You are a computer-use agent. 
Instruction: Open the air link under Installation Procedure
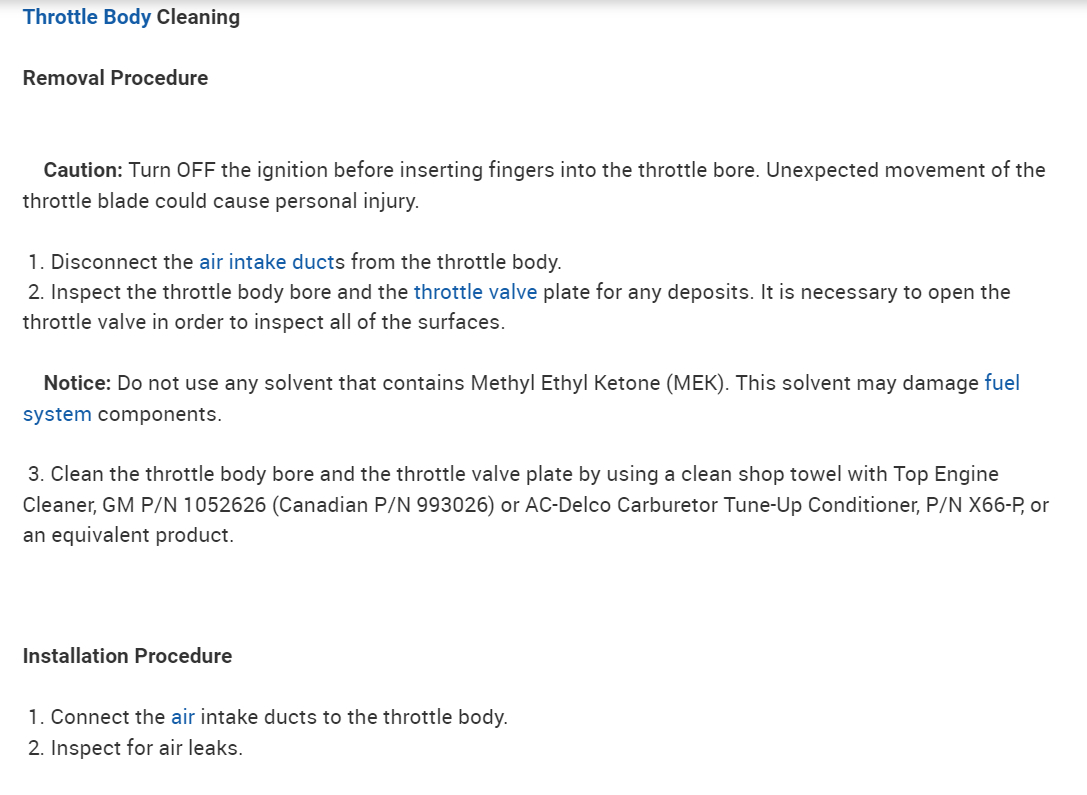(182, 717)
